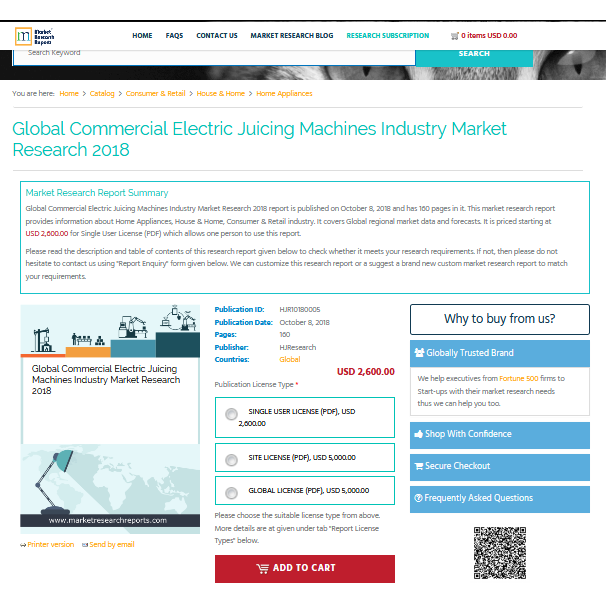Screen dimensions: 606x593
Task: Click 0 items USD 0.00 cart link
Action: (489, 36)
